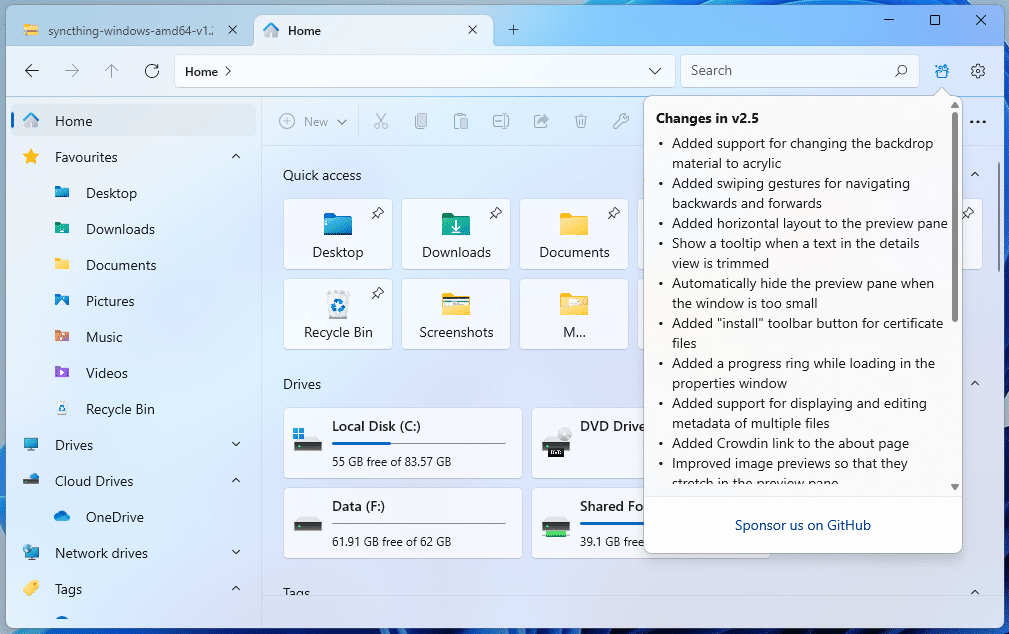Collapse the Favourites section in sidebar

pyautogui.click(x=236, y=157)
